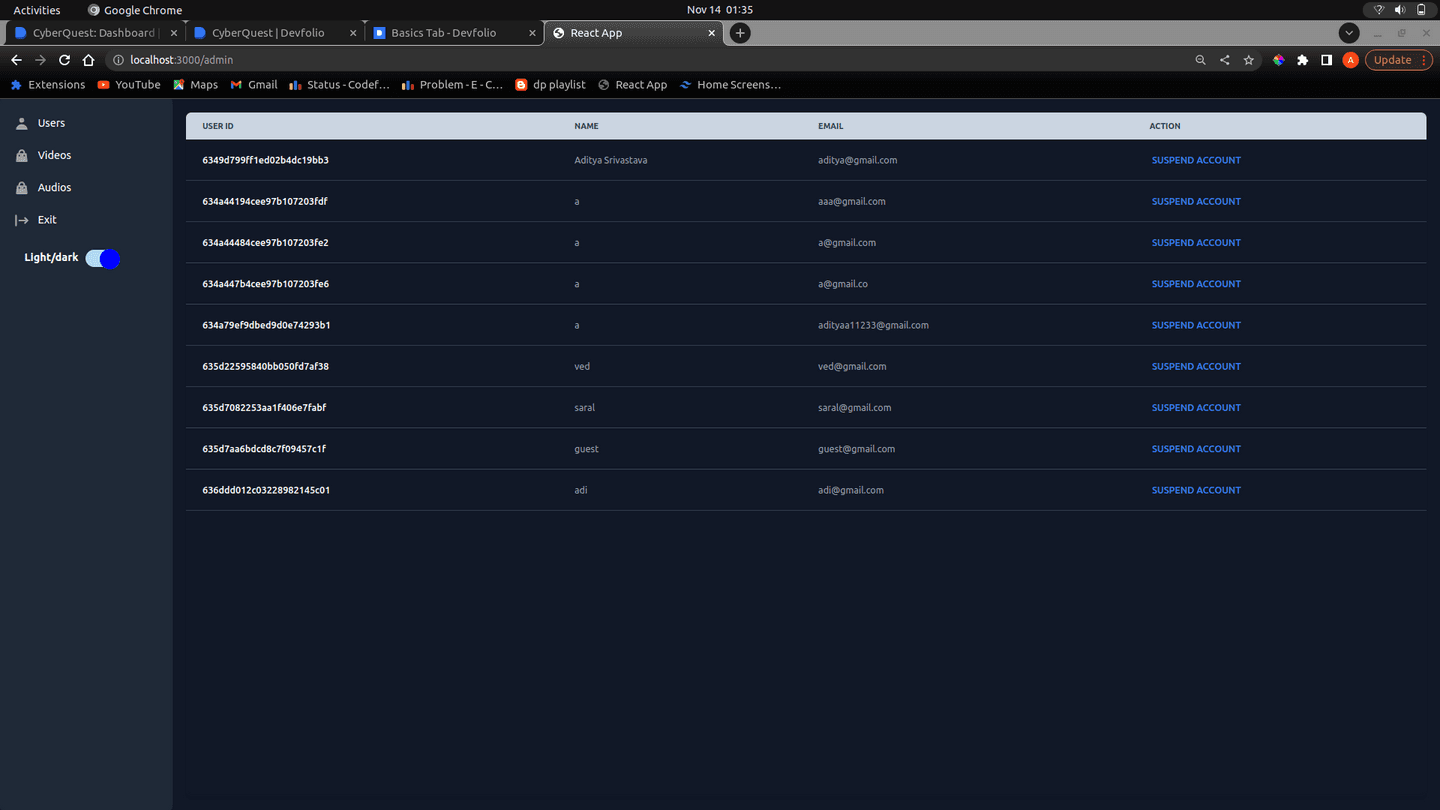Image resolution: width=1440 pixels, height=810 pixels.
Task: Click the network icon in system tray
Action: click(x=1379, y=10)
